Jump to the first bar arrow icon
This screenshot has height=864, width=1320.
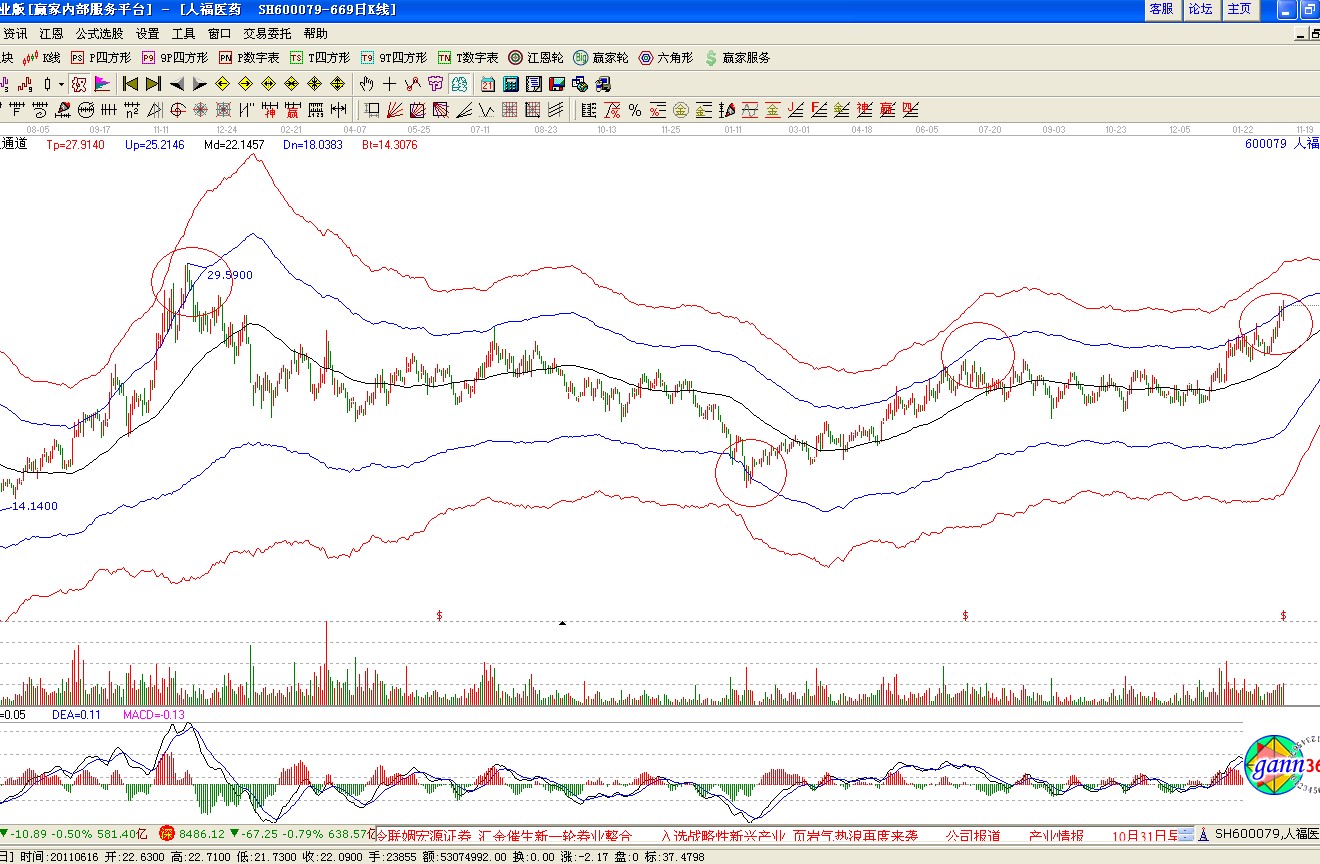[x=130, y=84]
